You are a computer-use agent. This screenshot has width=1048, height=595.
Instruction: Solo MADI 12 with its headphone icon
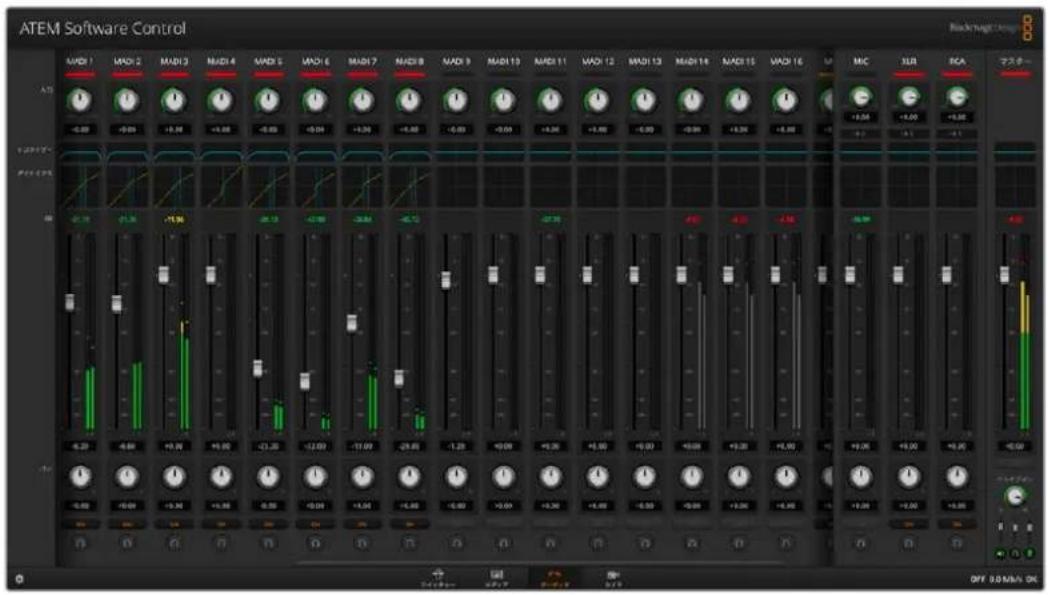[598, 544]
